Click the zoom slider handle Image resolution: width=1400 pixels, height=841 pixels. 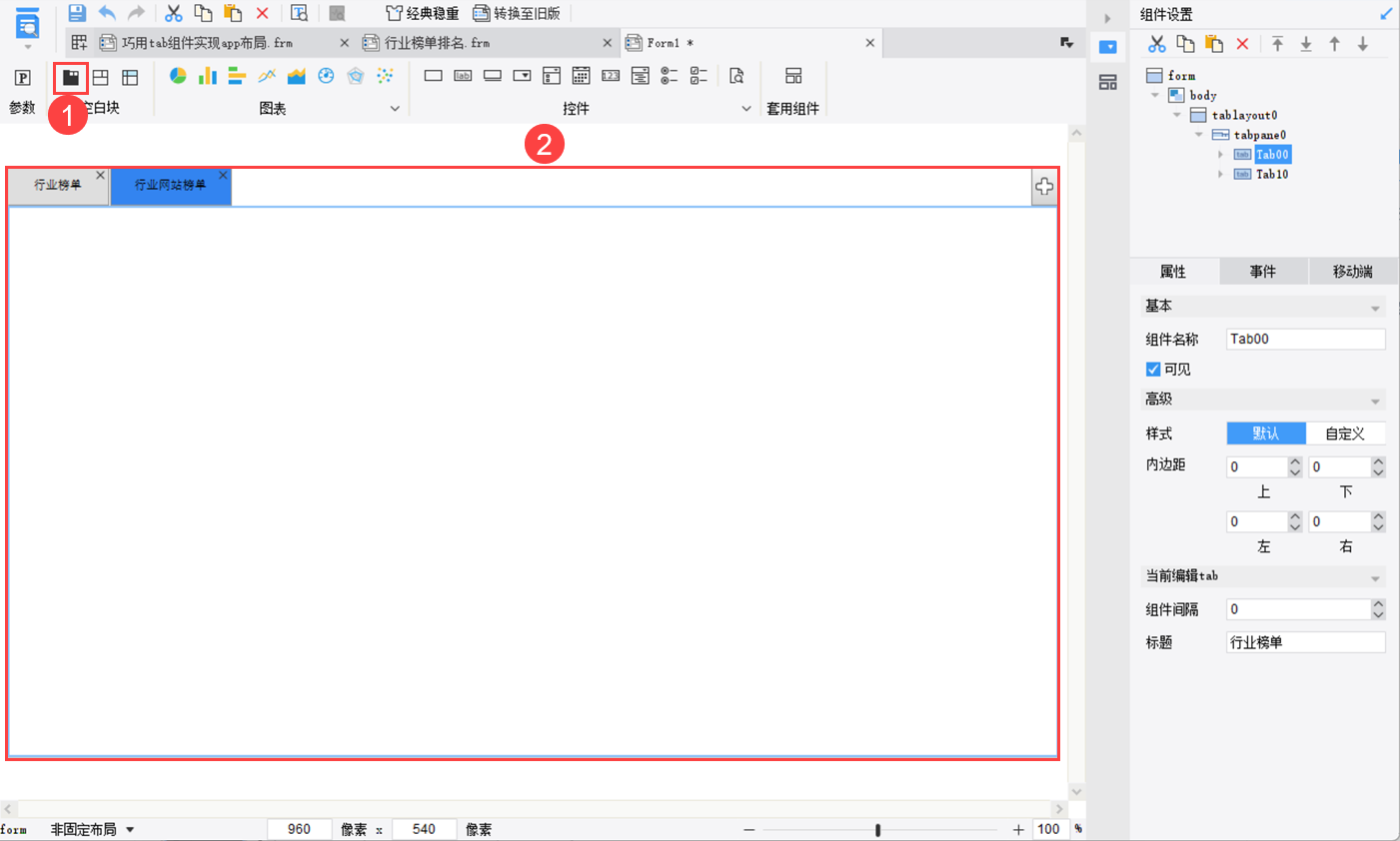(x=878, y=830)
